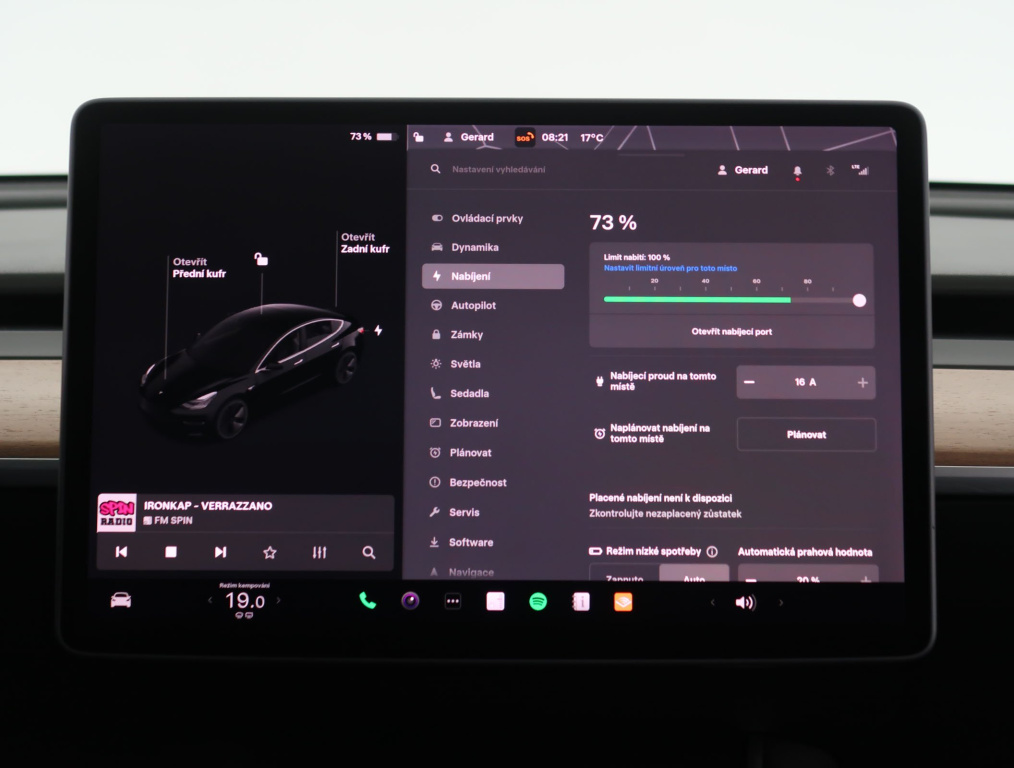Open the white app icon next to Spotify
Screen dimensions: 1014x768
point(495,602)
